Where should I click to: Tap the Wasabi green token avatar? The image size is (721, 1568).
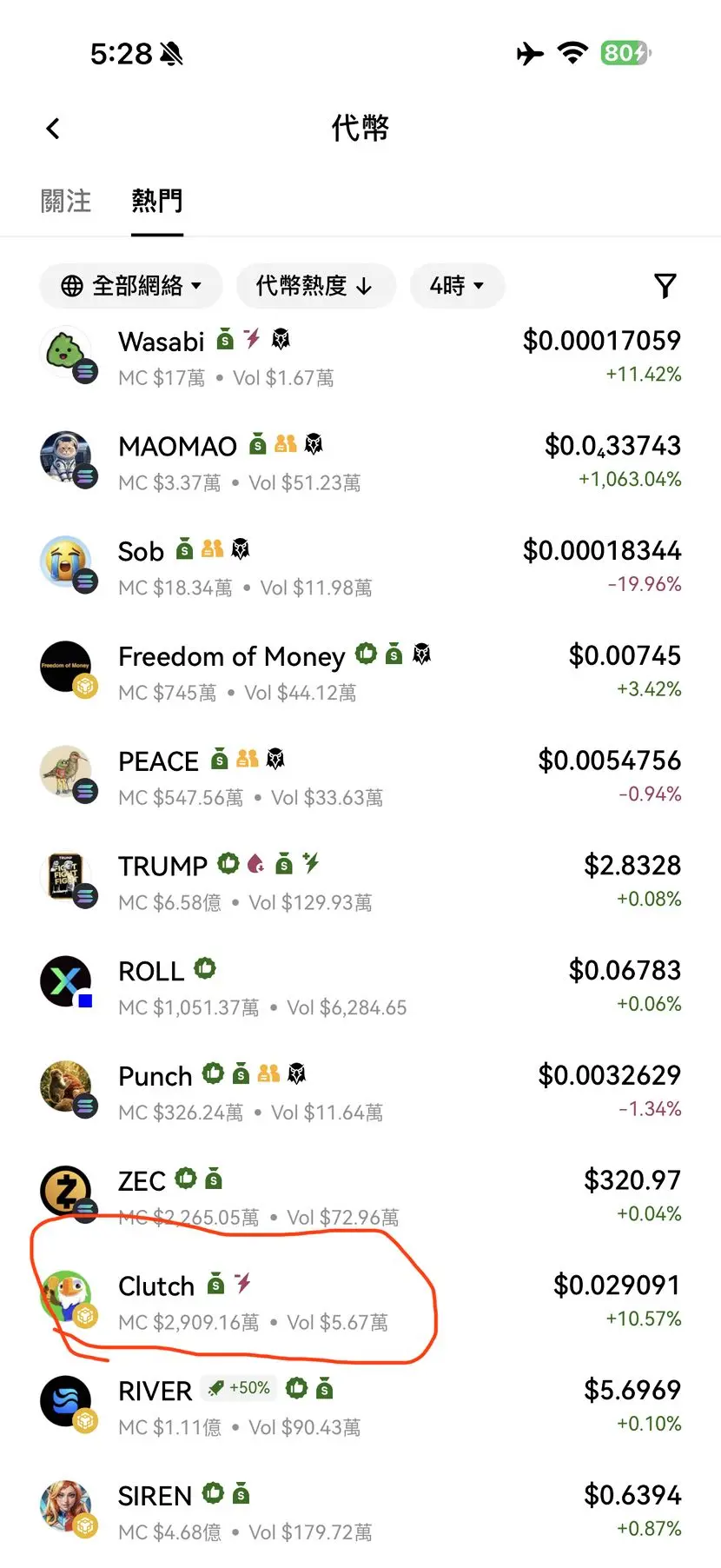tap(66, 352)
